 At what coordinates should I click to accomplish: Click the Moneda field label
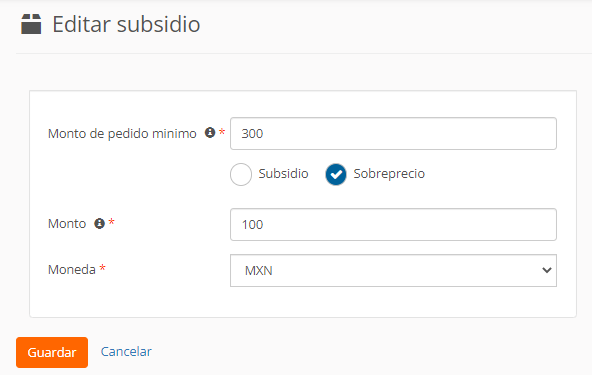(x=72, y=270)
